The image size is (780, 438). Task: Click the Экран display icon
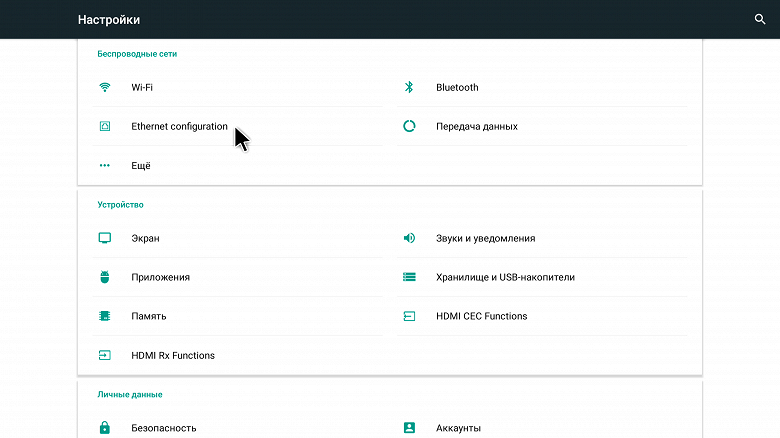pos(104,238)
